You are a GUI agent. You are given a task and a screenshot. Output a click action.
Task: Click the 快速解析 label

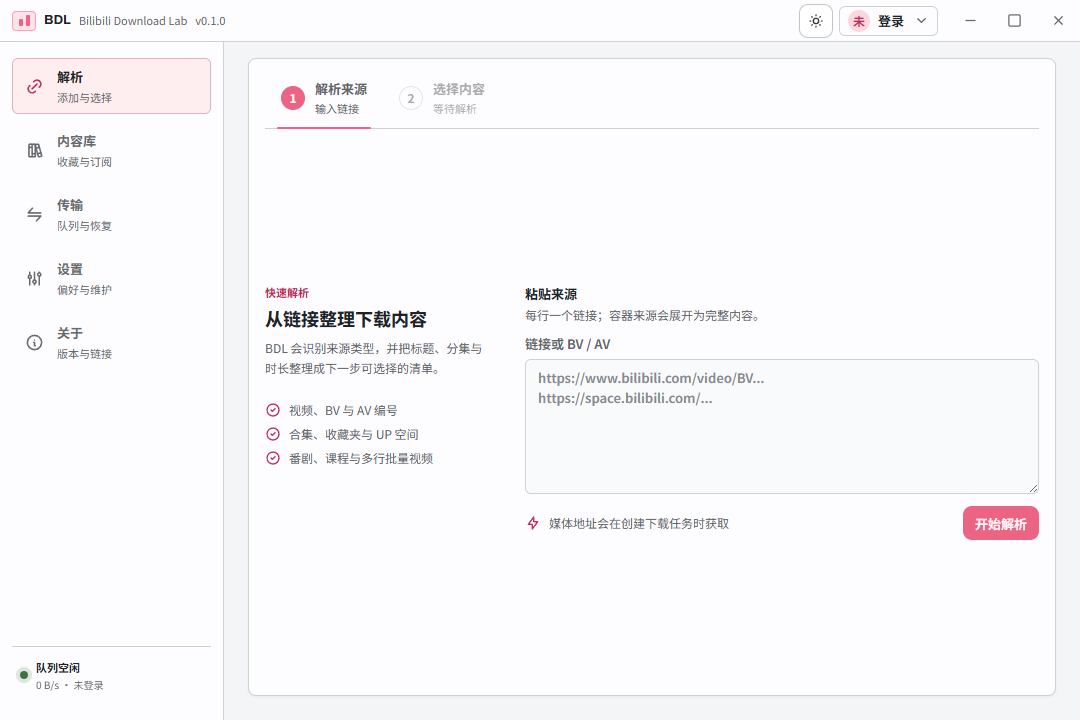point(287,293)
